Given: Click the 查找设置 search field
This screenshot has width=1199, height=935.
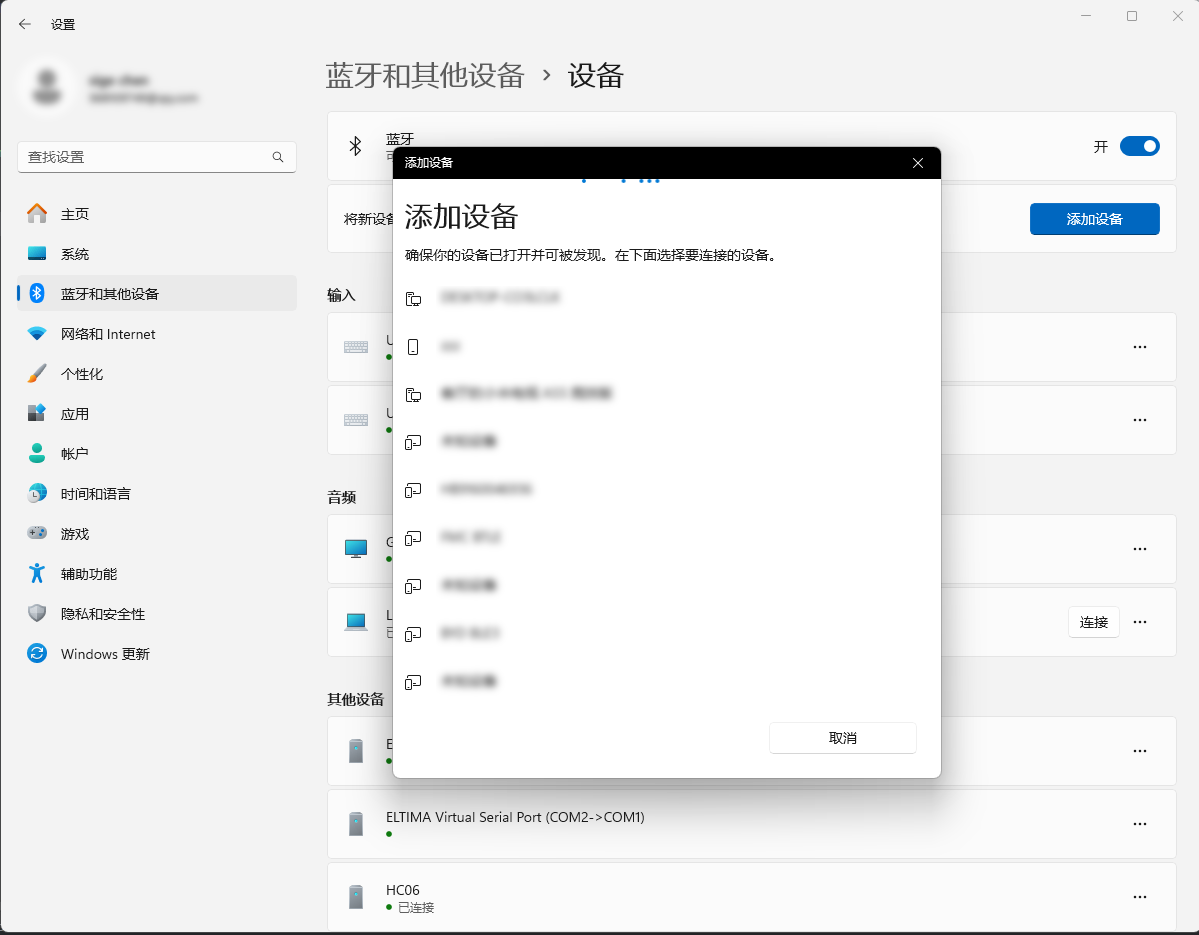Looking at the screenshot, I should [x=145, y=157].
